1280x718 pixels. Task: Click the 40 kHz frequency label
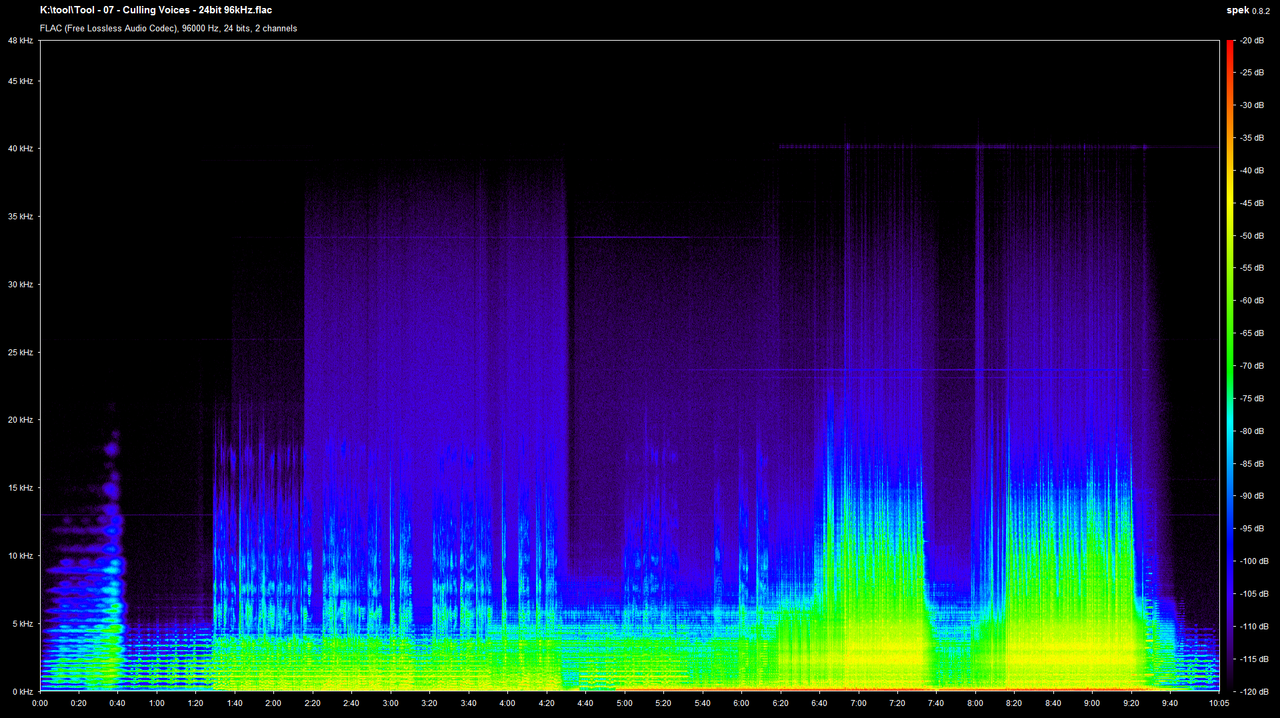20,149
